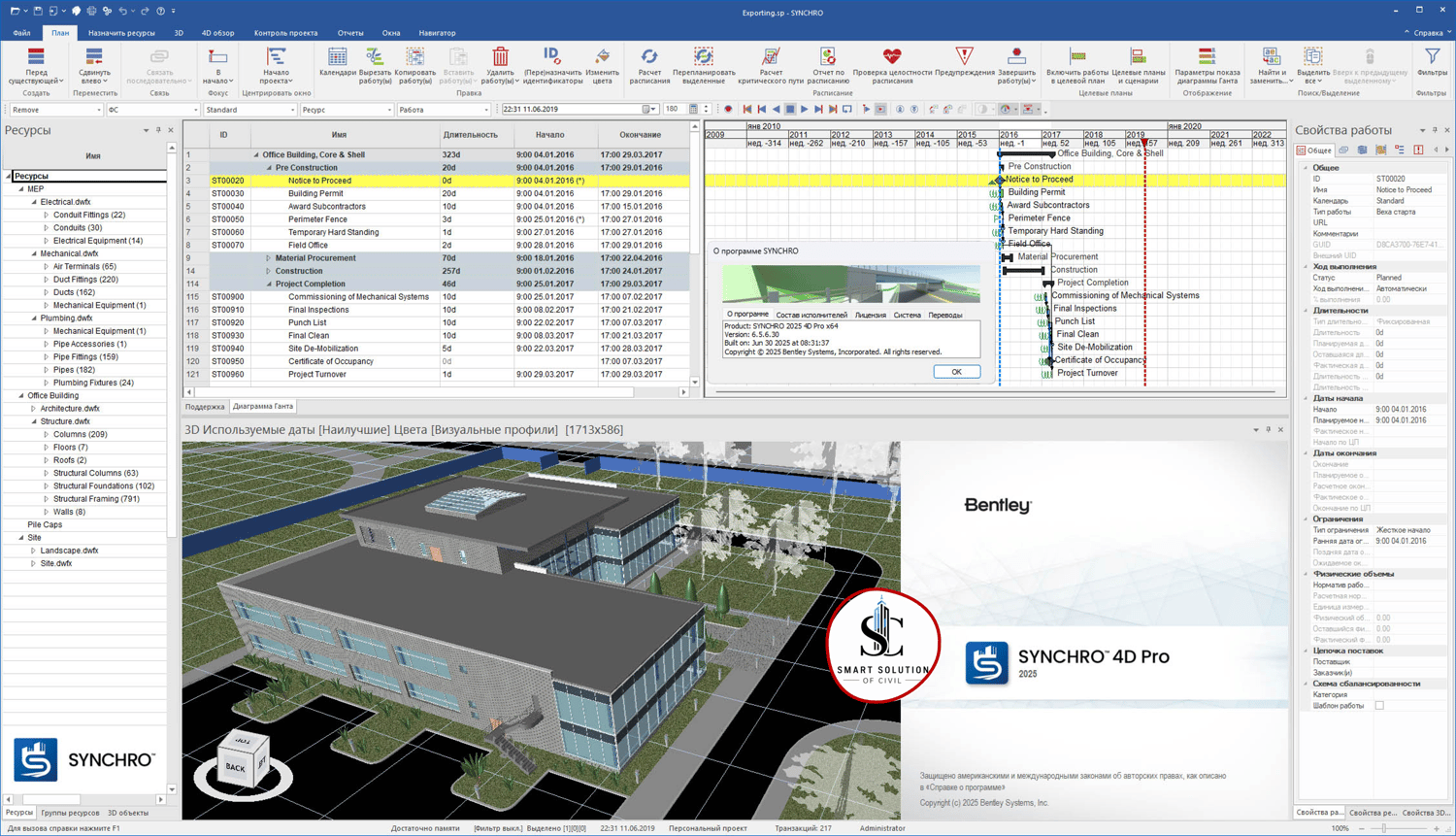Collapse the Structure.dwfx tree node
1456x836 pixels.
click(34, 421)
